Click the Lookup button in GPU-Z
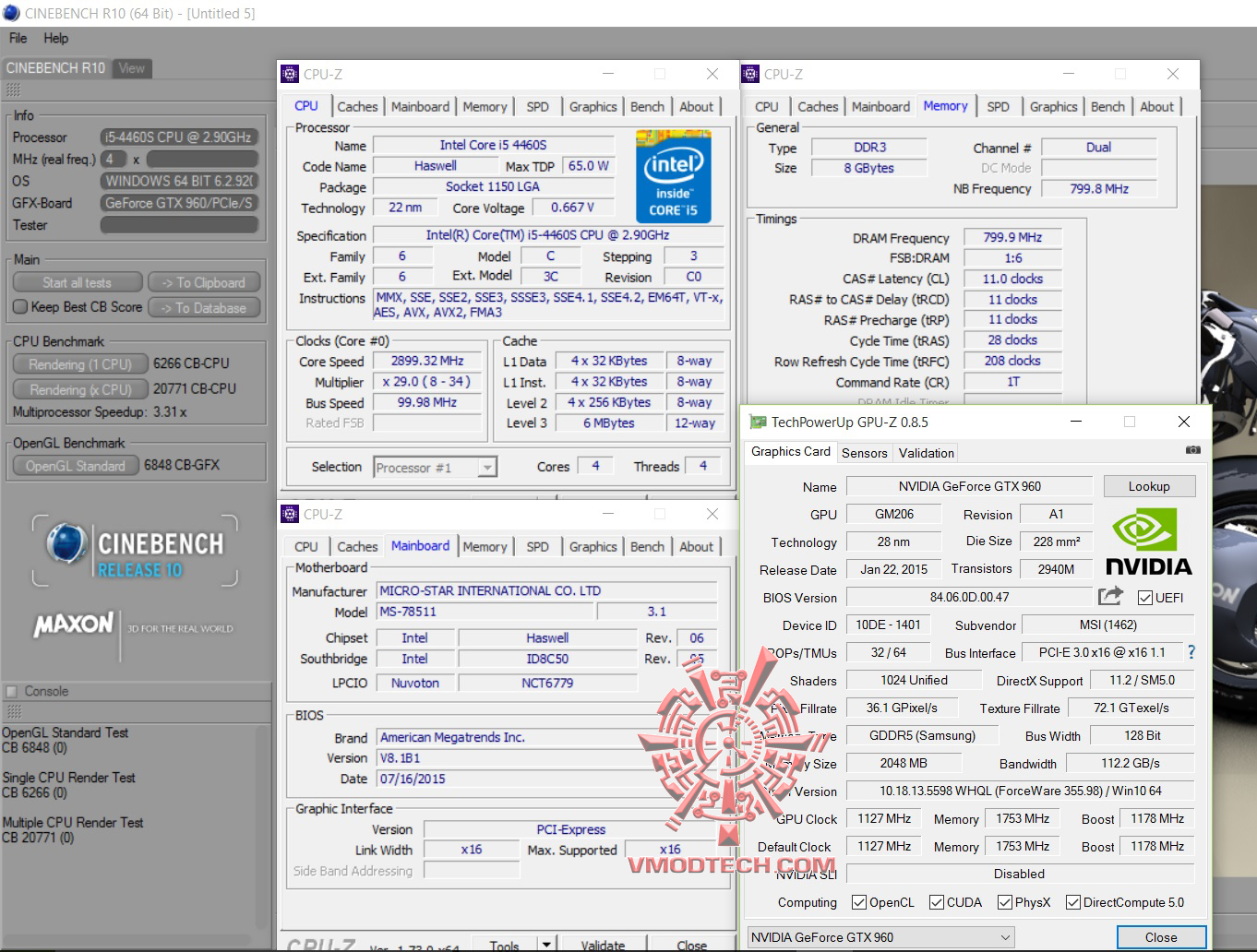The image size is (1257, 952). pos(1149,486)
